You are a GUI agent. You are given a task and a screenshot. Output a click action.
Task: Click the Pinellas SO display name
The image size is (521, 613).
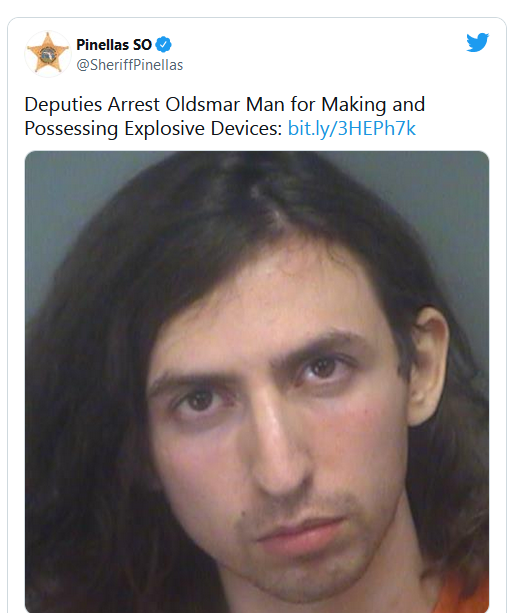[114, 45]
